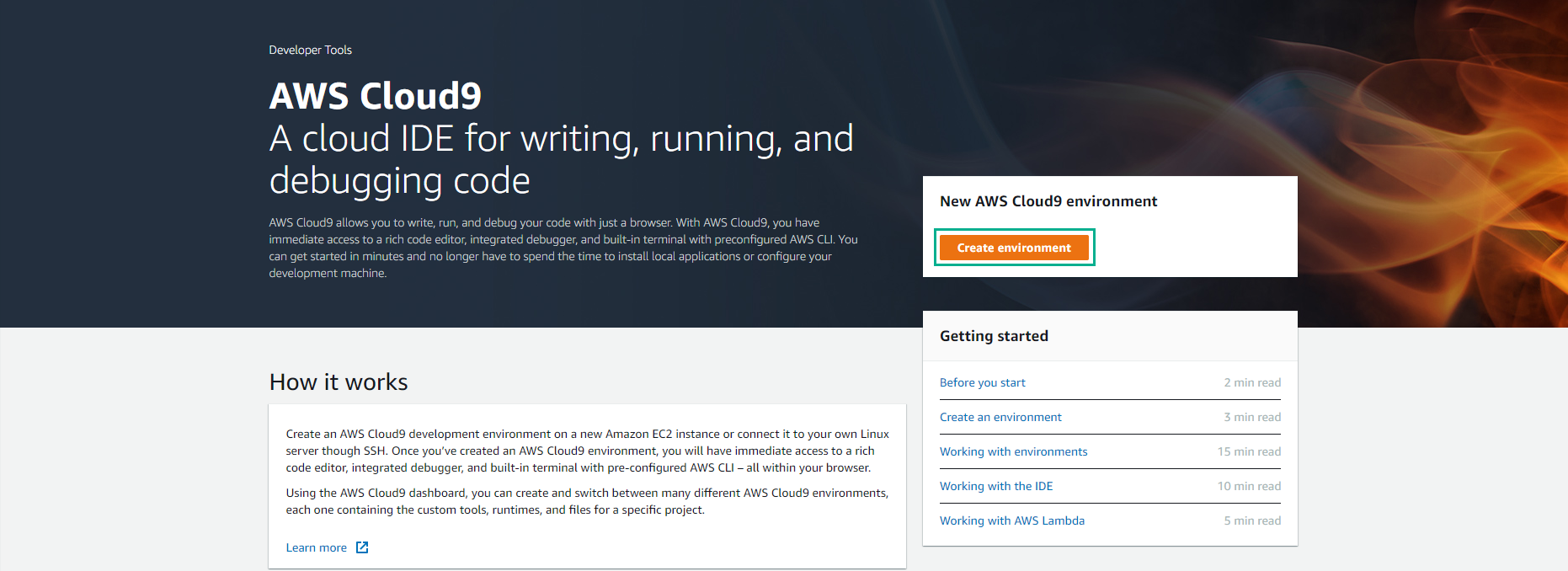The height and width of the screenshot is (571, 1568).
Task: Click the 10 min read label
Action: point(1248,486)
